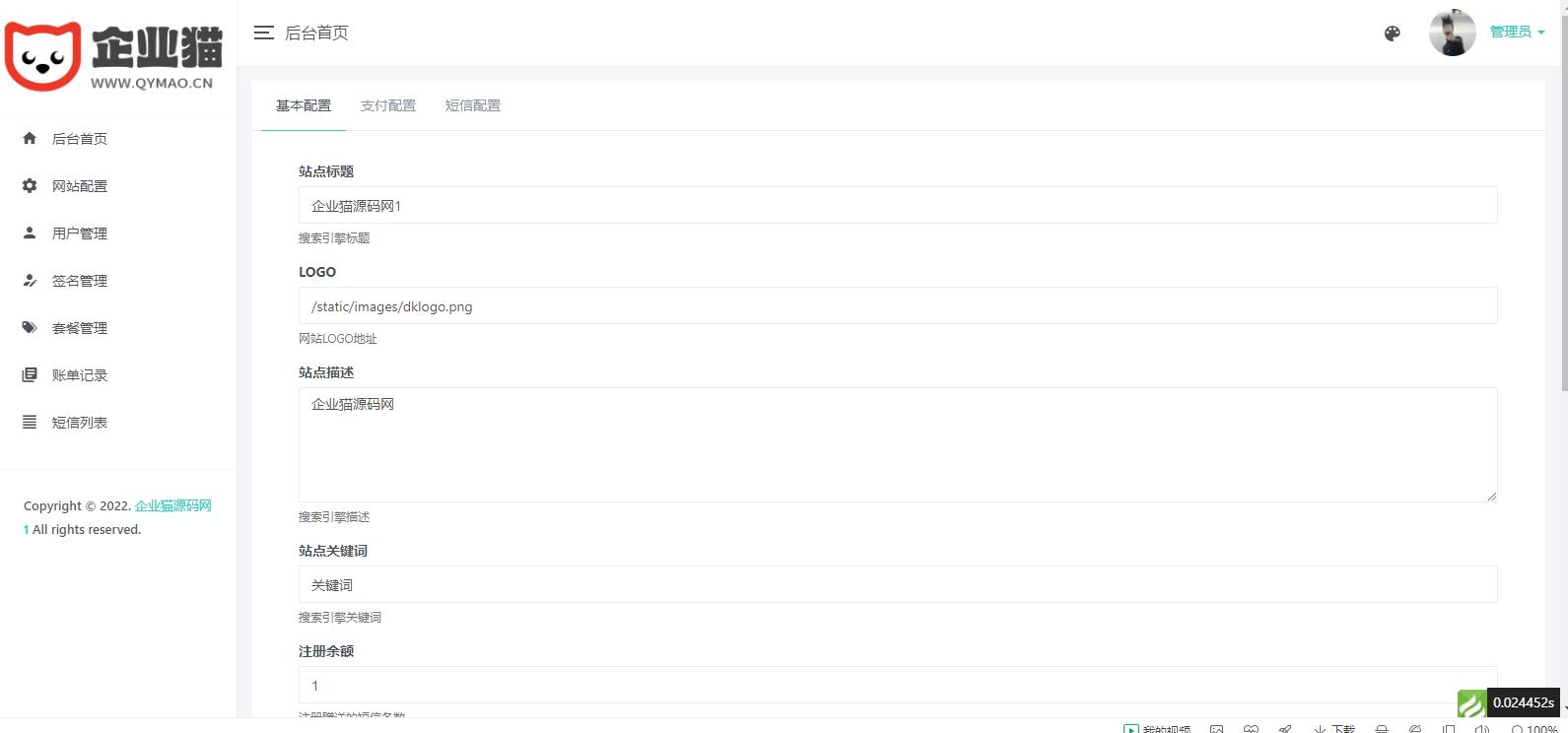Image resolution: width=1568 pixels, height=733 pixels.
Task: Switch to the 短信配置 tab
Action: coord(473,105)
